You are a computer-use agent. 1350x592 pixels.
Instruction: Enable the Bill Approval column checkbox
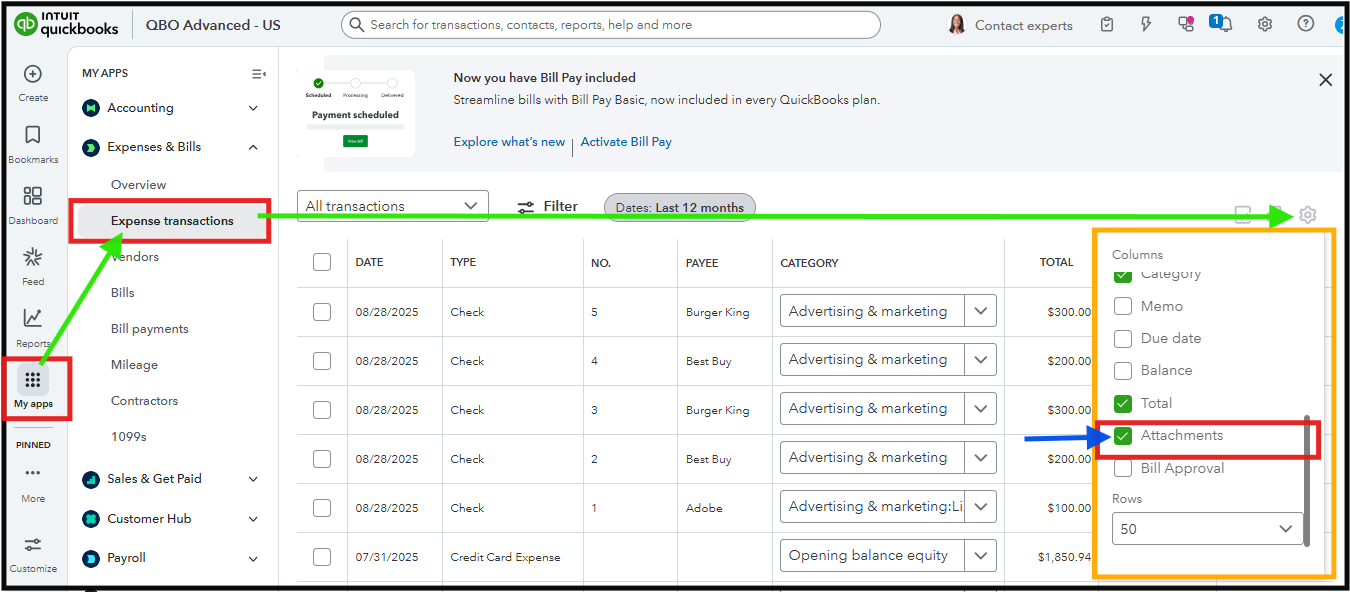pyautogui.click(x=1123, y=468)
